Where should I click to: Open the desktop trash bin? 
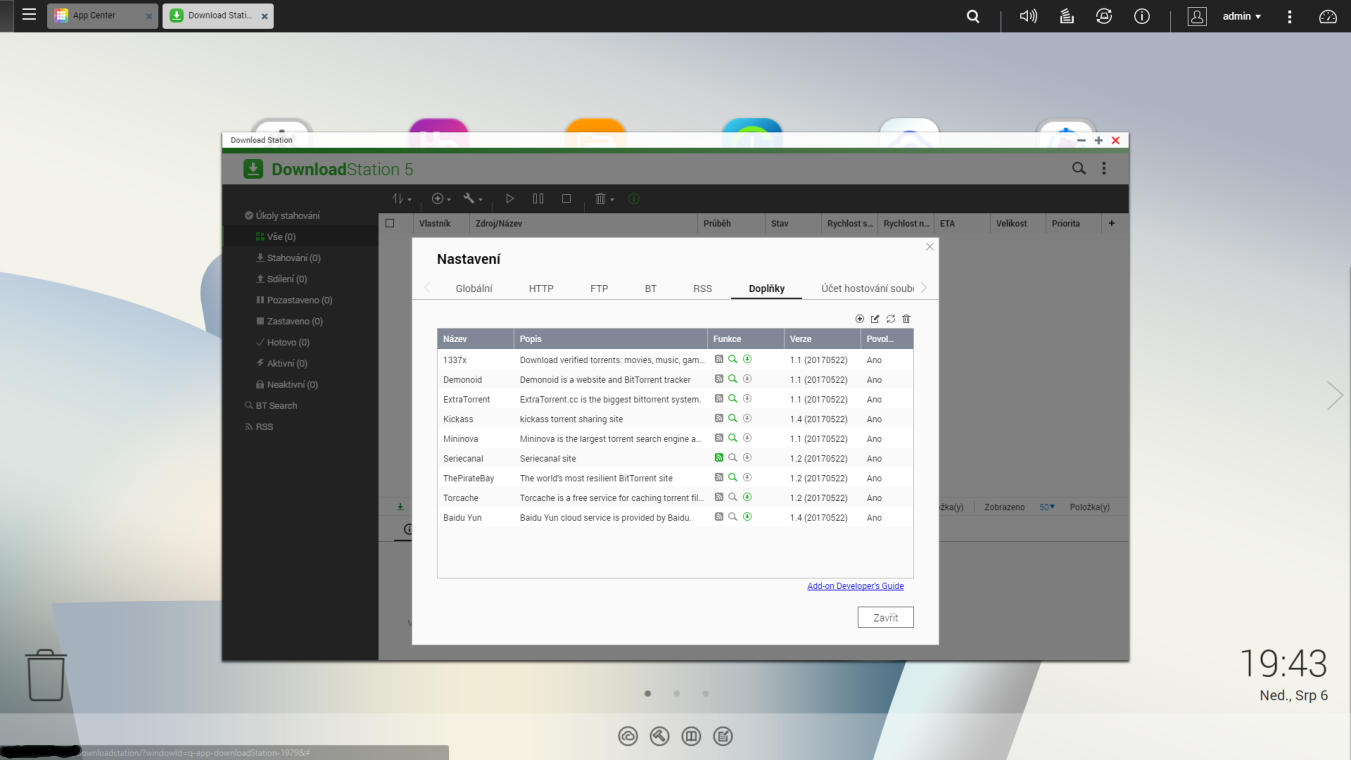pyautogui.click(x=46, y=675)
